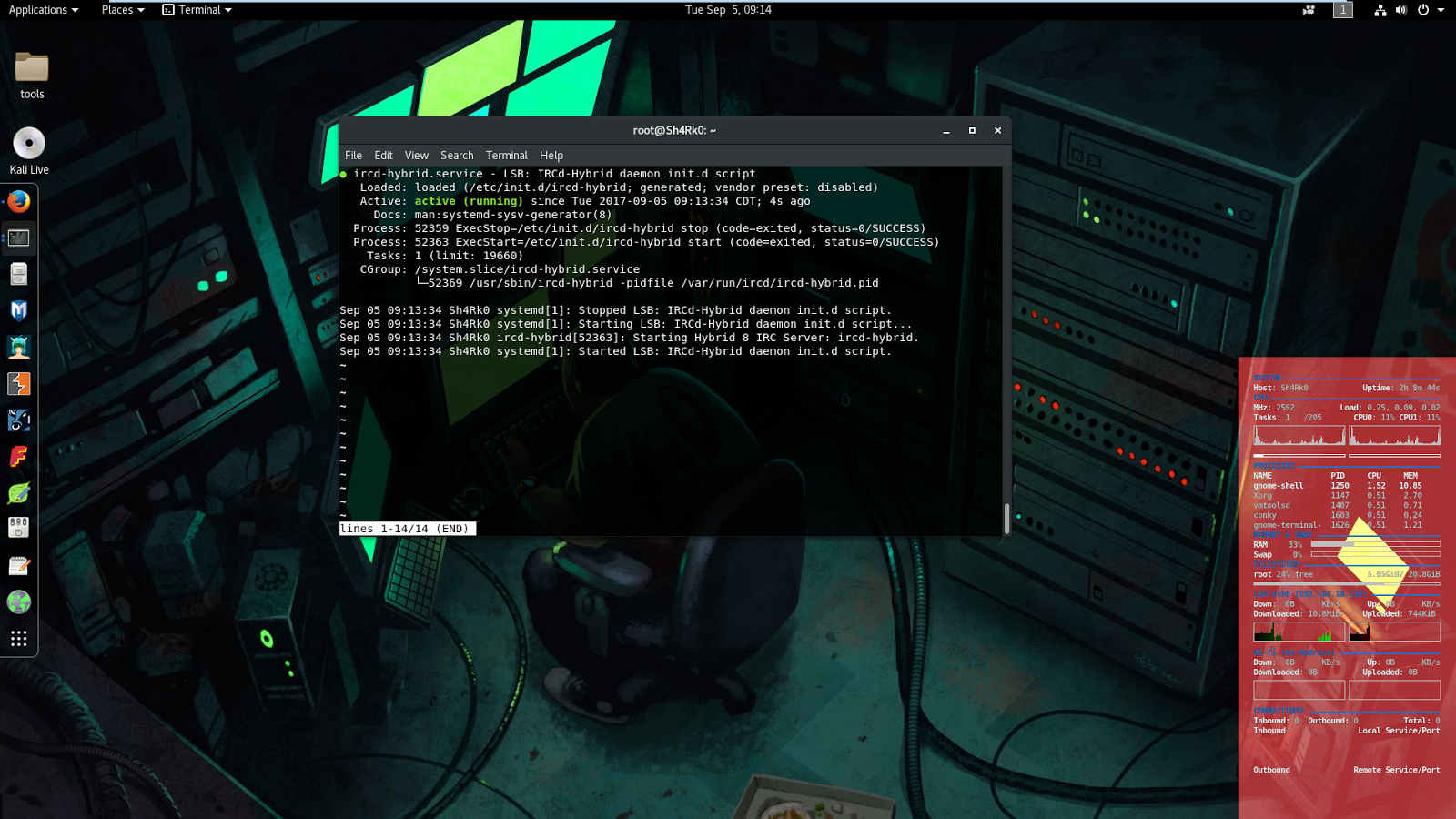Open the Terminal dropdown in the top bar

[x=197, y=10]
